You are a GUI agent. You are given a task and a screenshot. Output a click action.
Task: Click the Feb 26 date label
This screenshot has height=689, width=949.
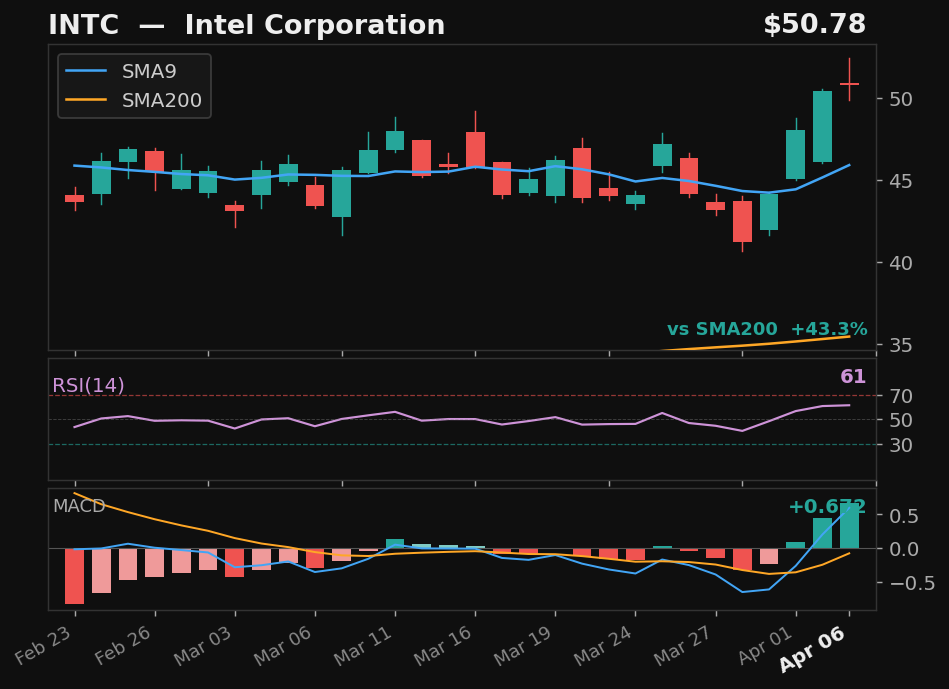124,645
